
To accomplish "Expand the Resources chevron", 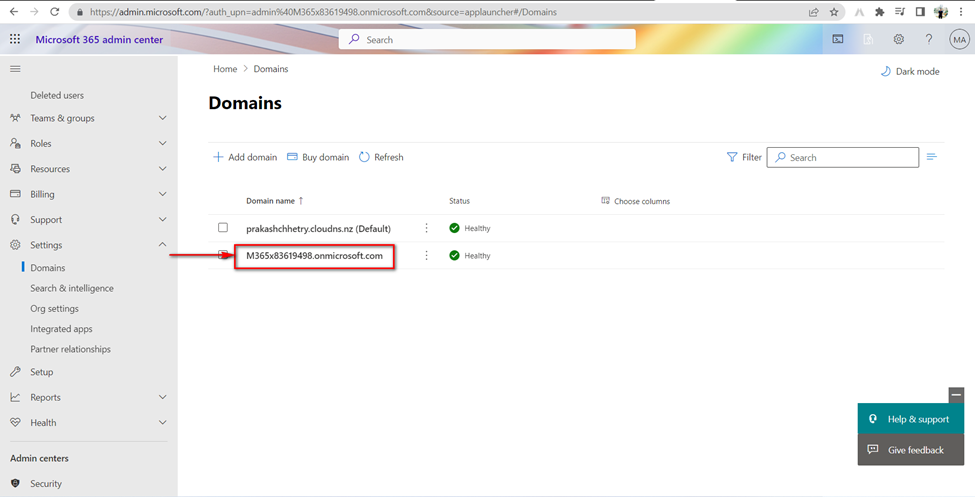I will click(162, 169).
